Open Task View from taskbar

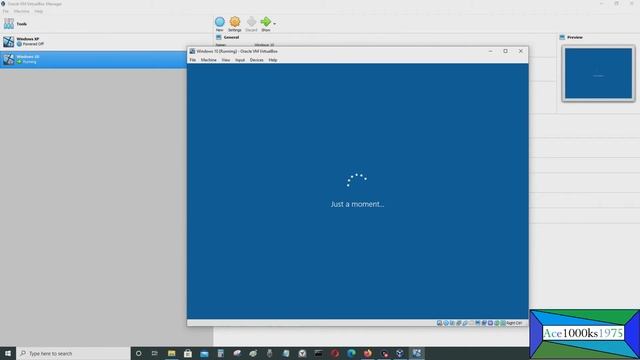pos(155,353)
